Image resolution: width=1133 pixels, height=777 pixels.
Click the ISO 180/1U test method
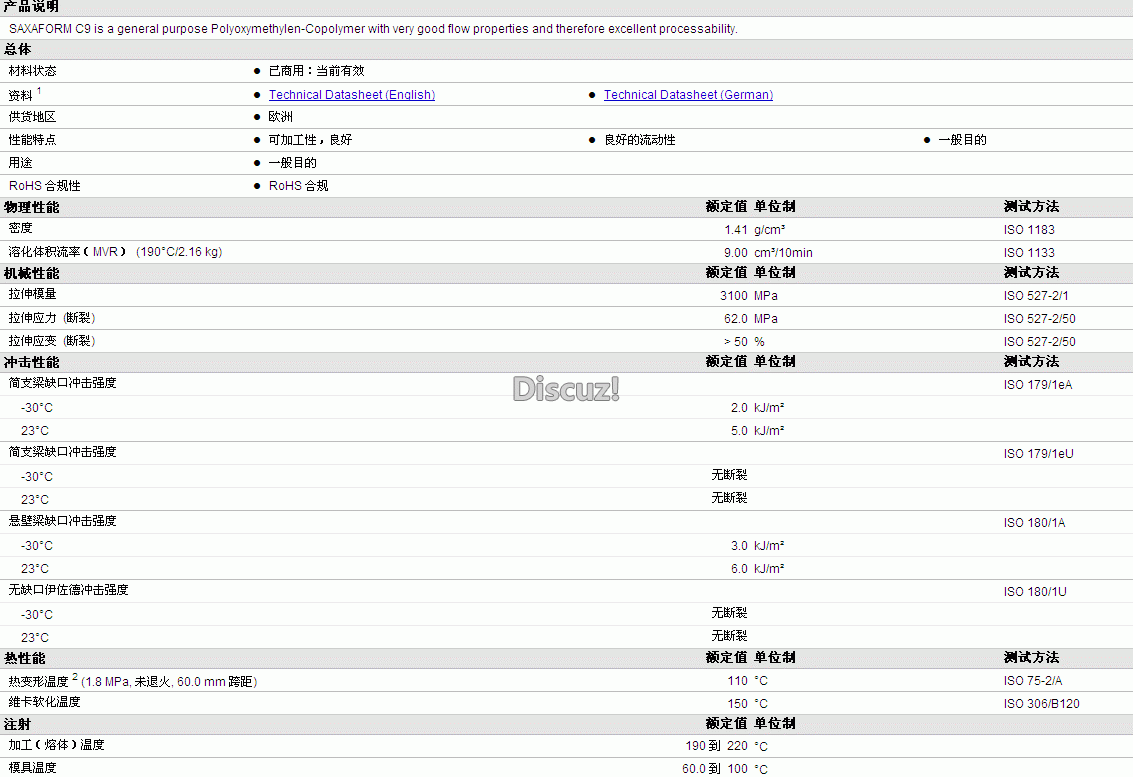[x=1035, y=592]
